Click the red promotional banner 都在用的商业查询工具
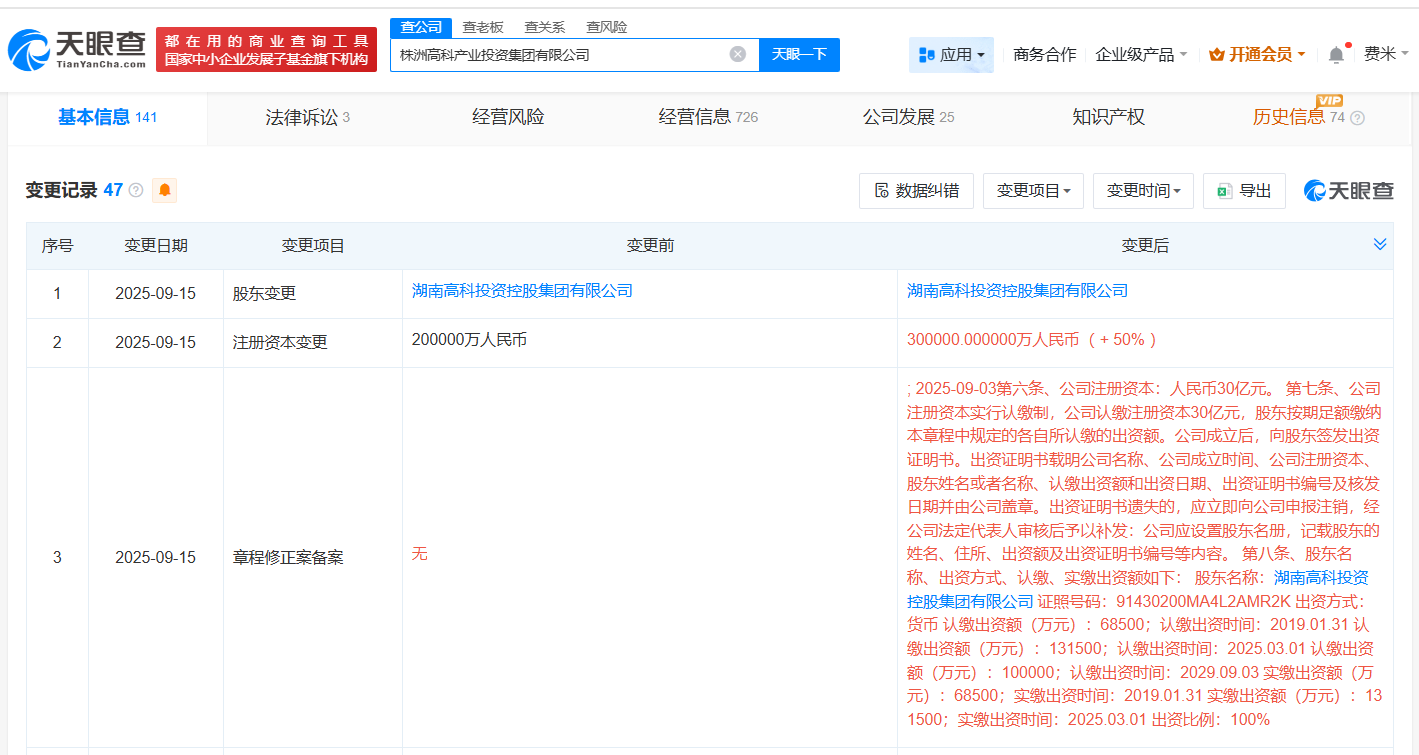Screen dimensions: 1419x755 (266, 49)
